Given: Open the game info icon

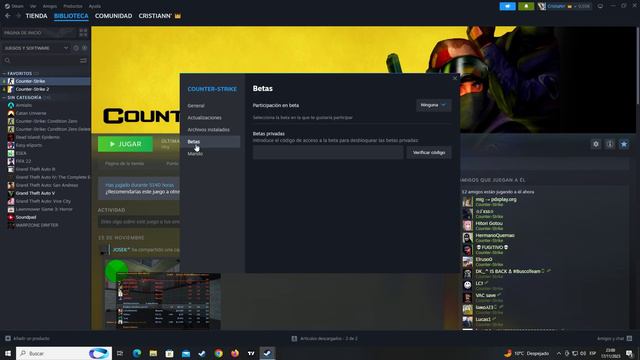Looking at the screenshot, I should point(610,144).
